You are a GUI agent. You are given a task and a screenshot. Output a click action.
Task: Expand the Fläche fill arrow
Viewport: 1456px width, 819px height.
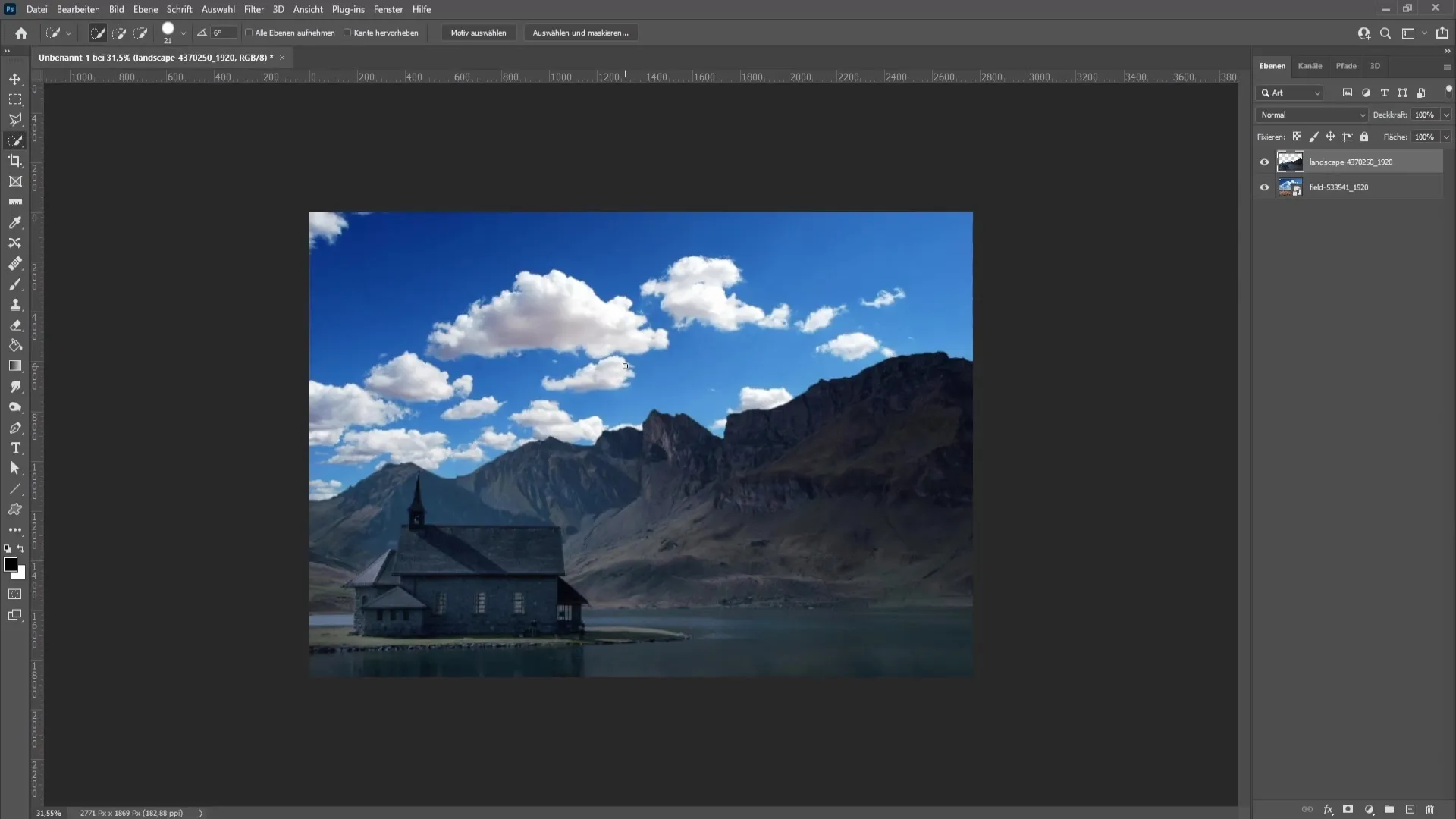(1446, 136)
